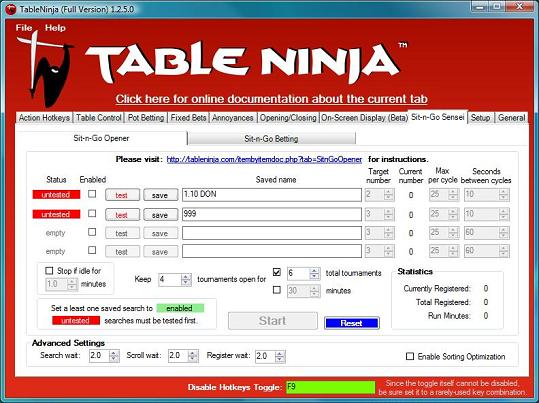Click the untested status label for 999

pos(56,214)
